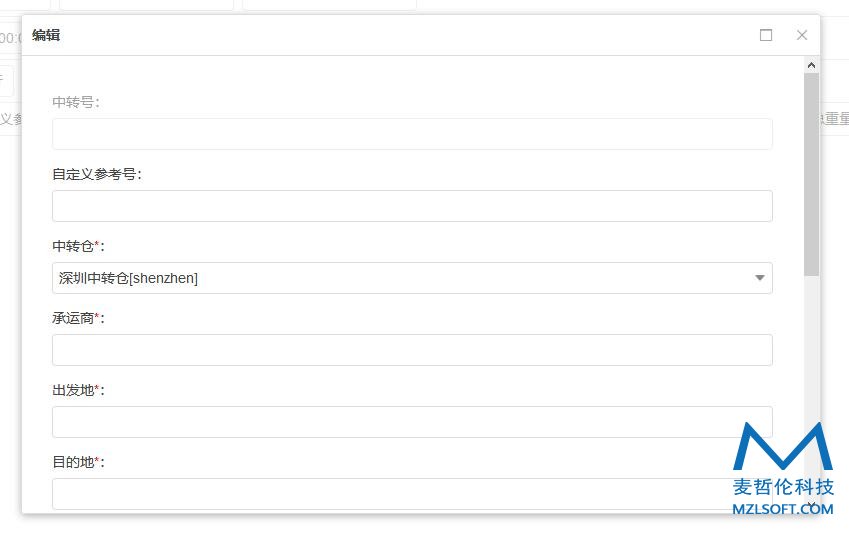Click the blue M logo watermark
Image resolution: width=849 pixels, height=536 pixels.
click(783, 446)
